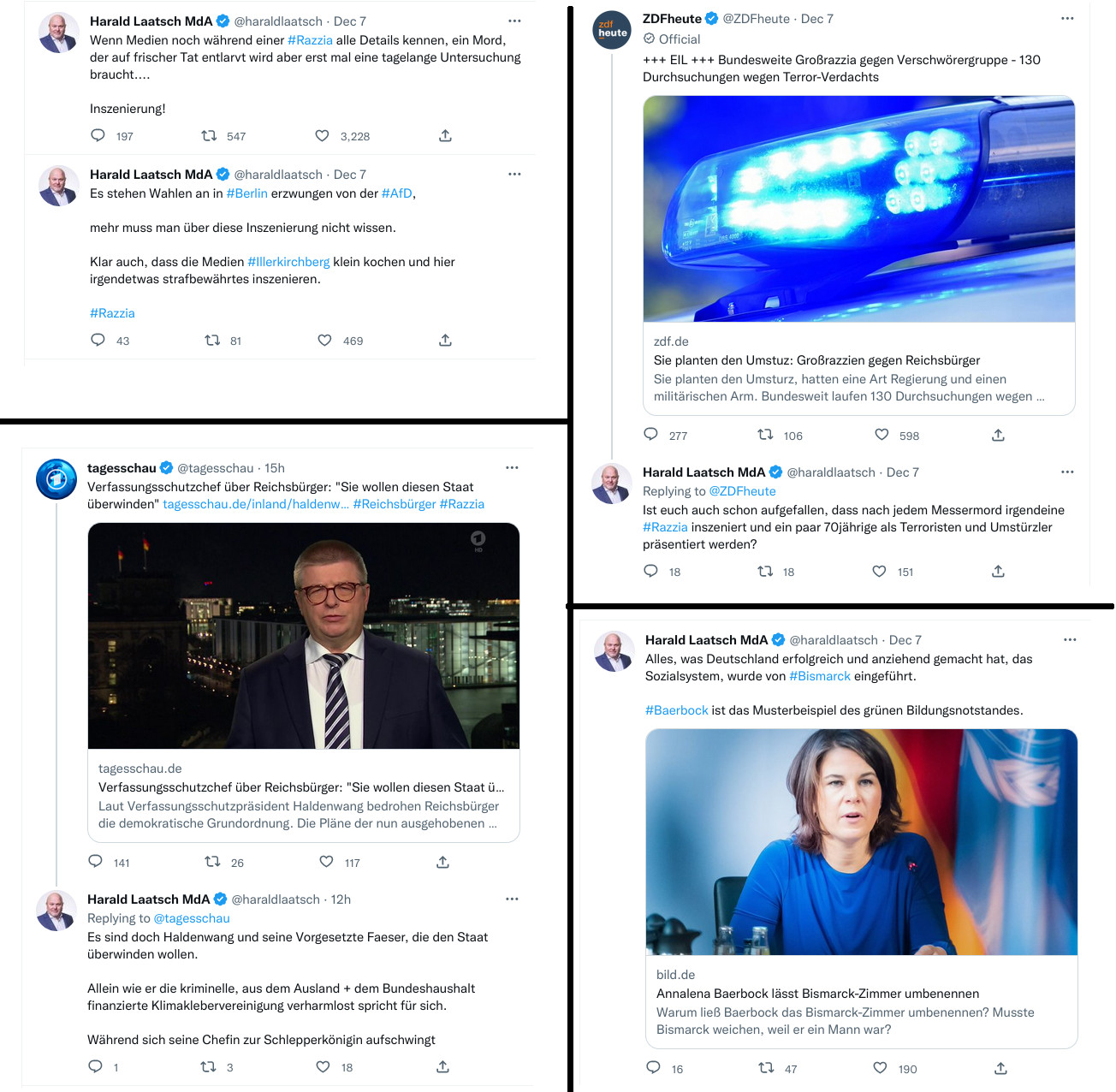Open the #Bismarck hashtag link
1116x1092 pixels.
pyautogui.click(x=820, y=676)
